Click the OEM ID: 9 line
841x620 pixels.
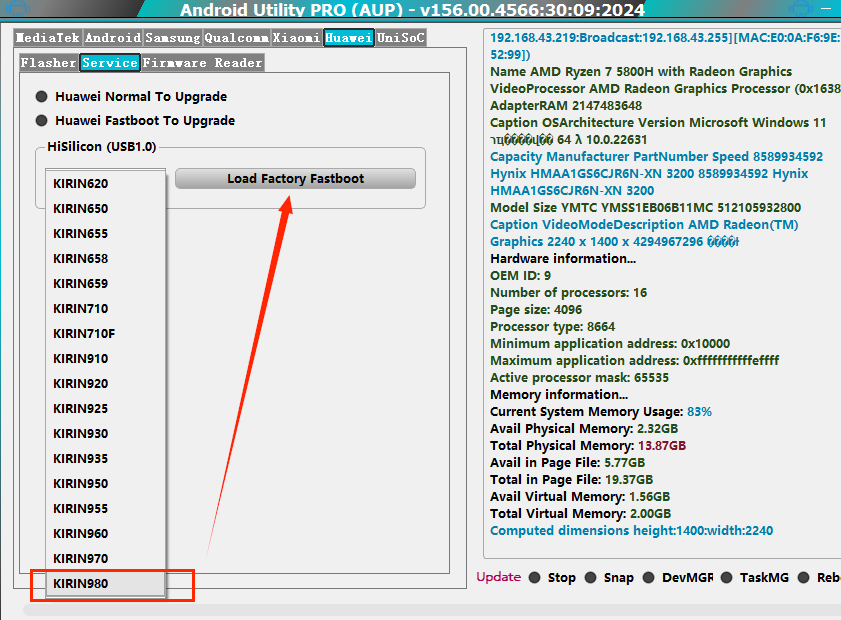pos(520,276)
